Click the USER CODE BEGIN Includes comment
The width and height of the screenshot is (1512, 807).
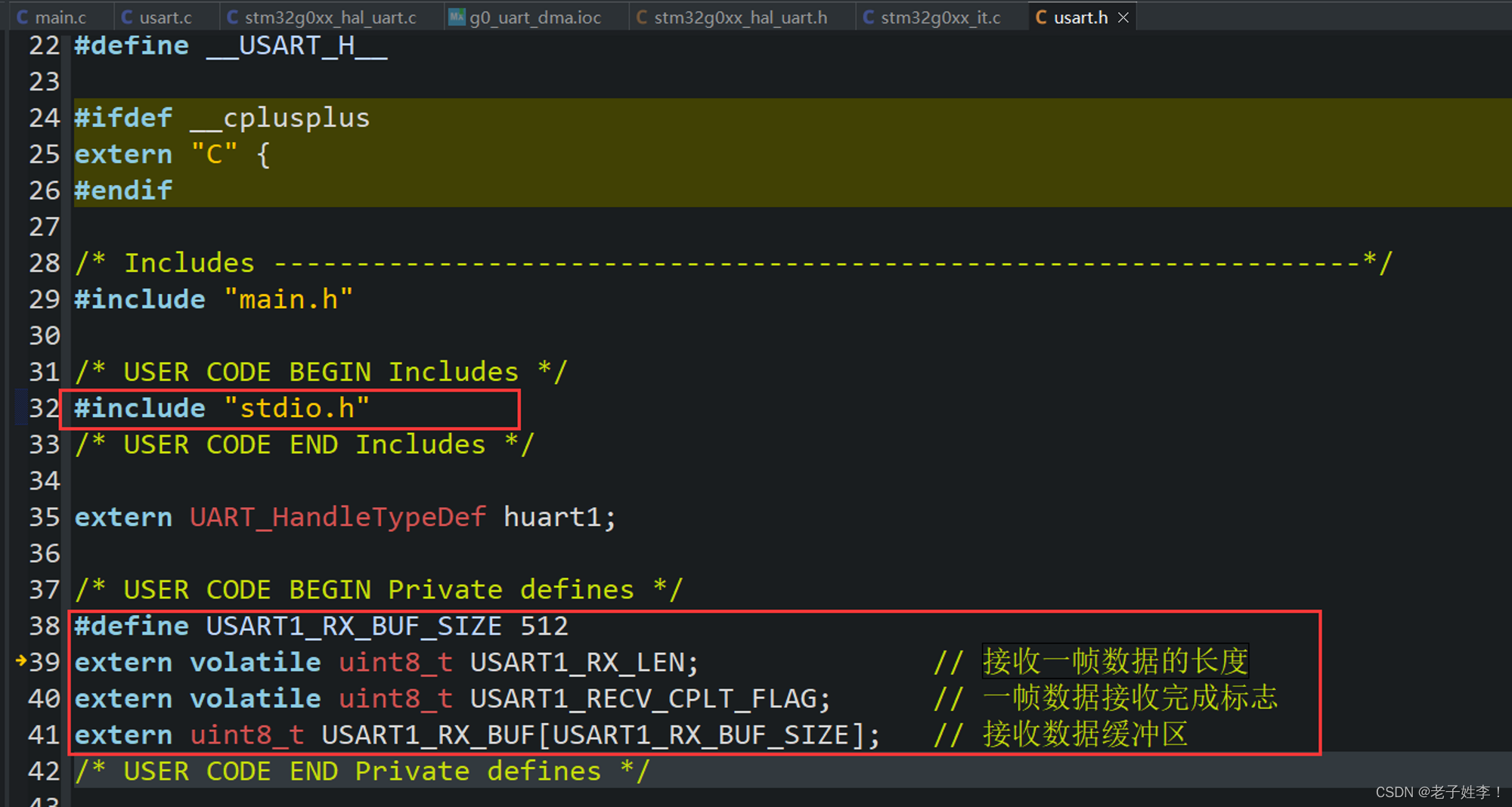[321, 372]
